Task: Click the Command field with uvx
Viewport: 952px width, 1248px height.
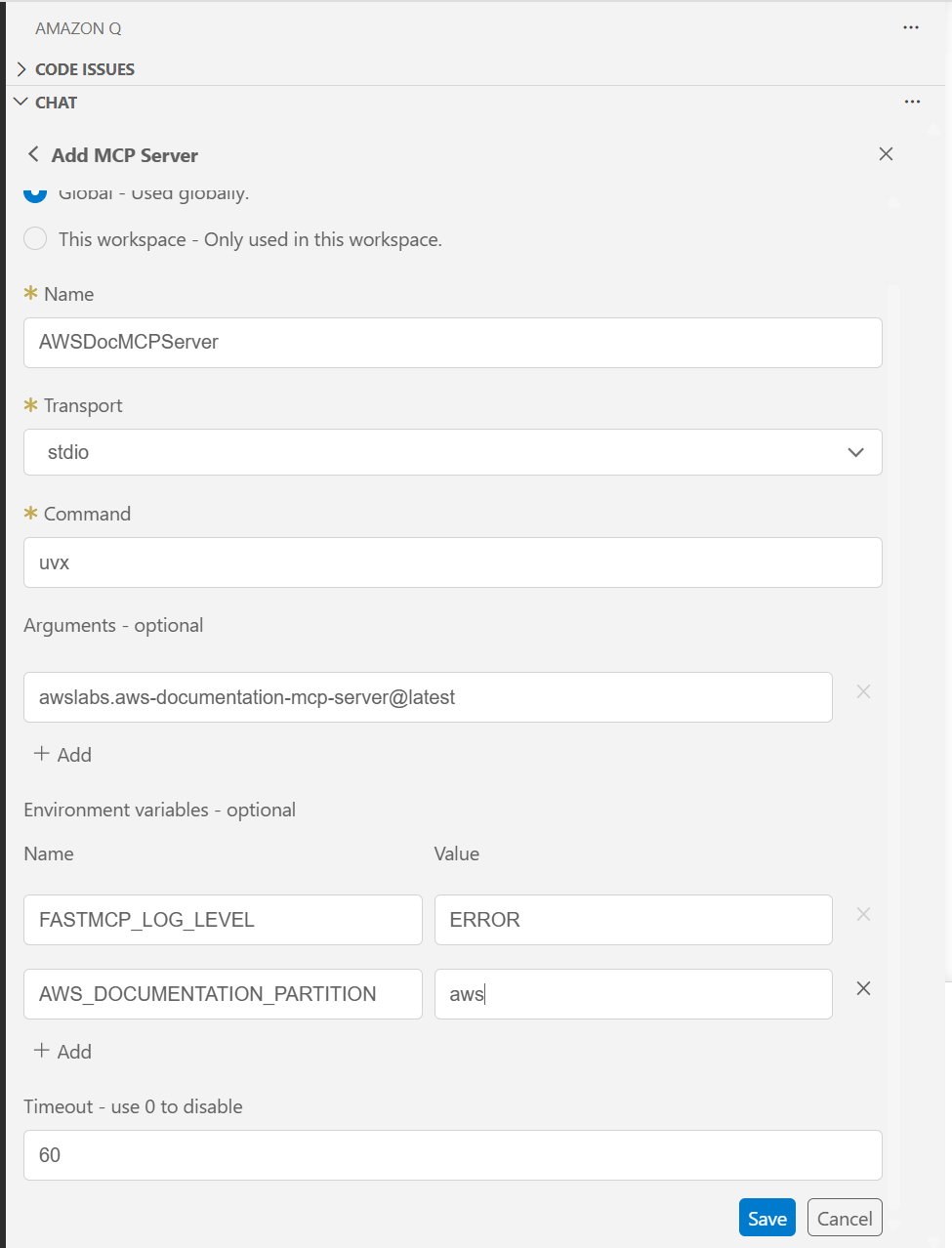Action: 453,562
